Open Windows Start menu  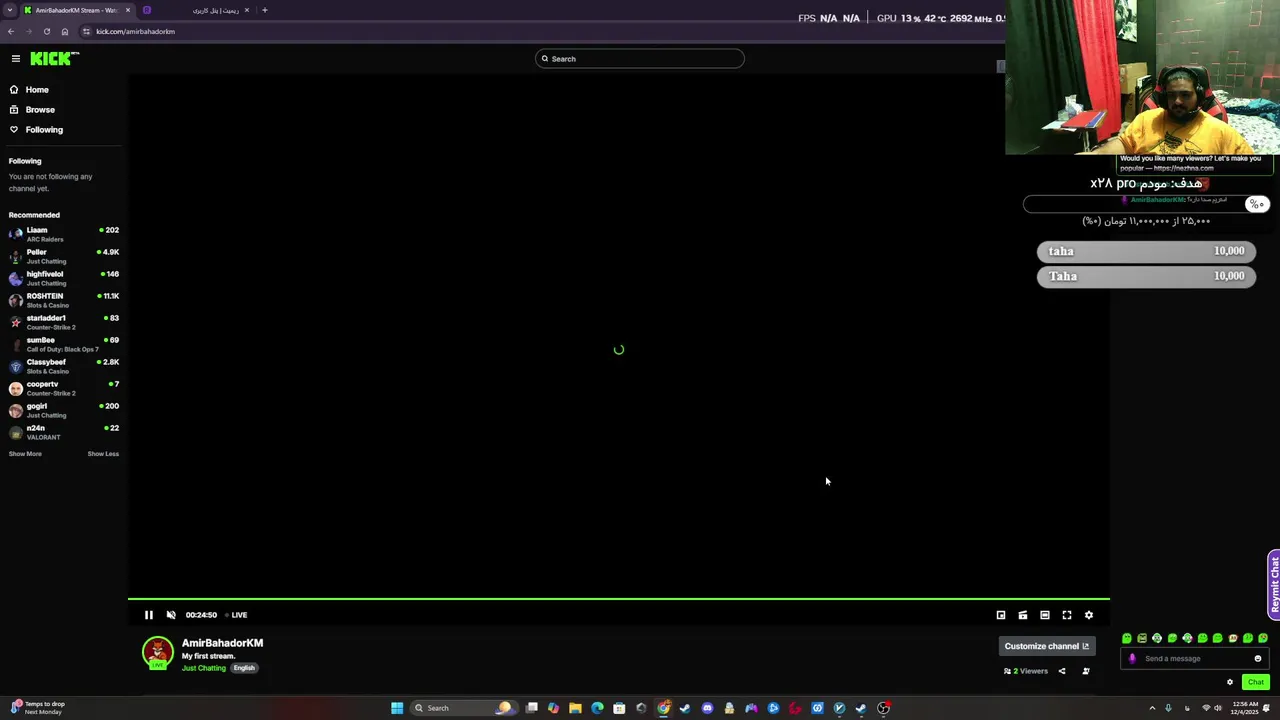pyautogui.click(x=397, y=708)
